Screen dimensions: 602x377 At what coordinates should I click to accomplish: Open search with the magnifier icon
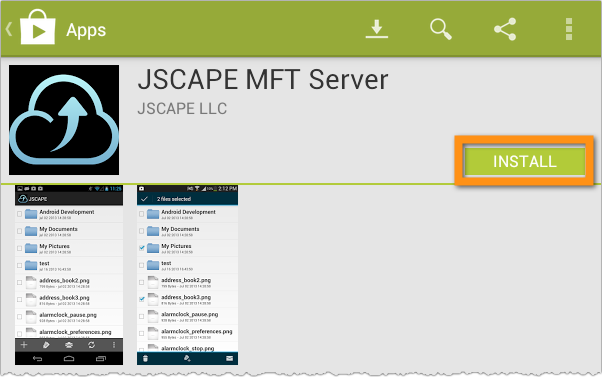pyautogui.click(x=441, y=29)
